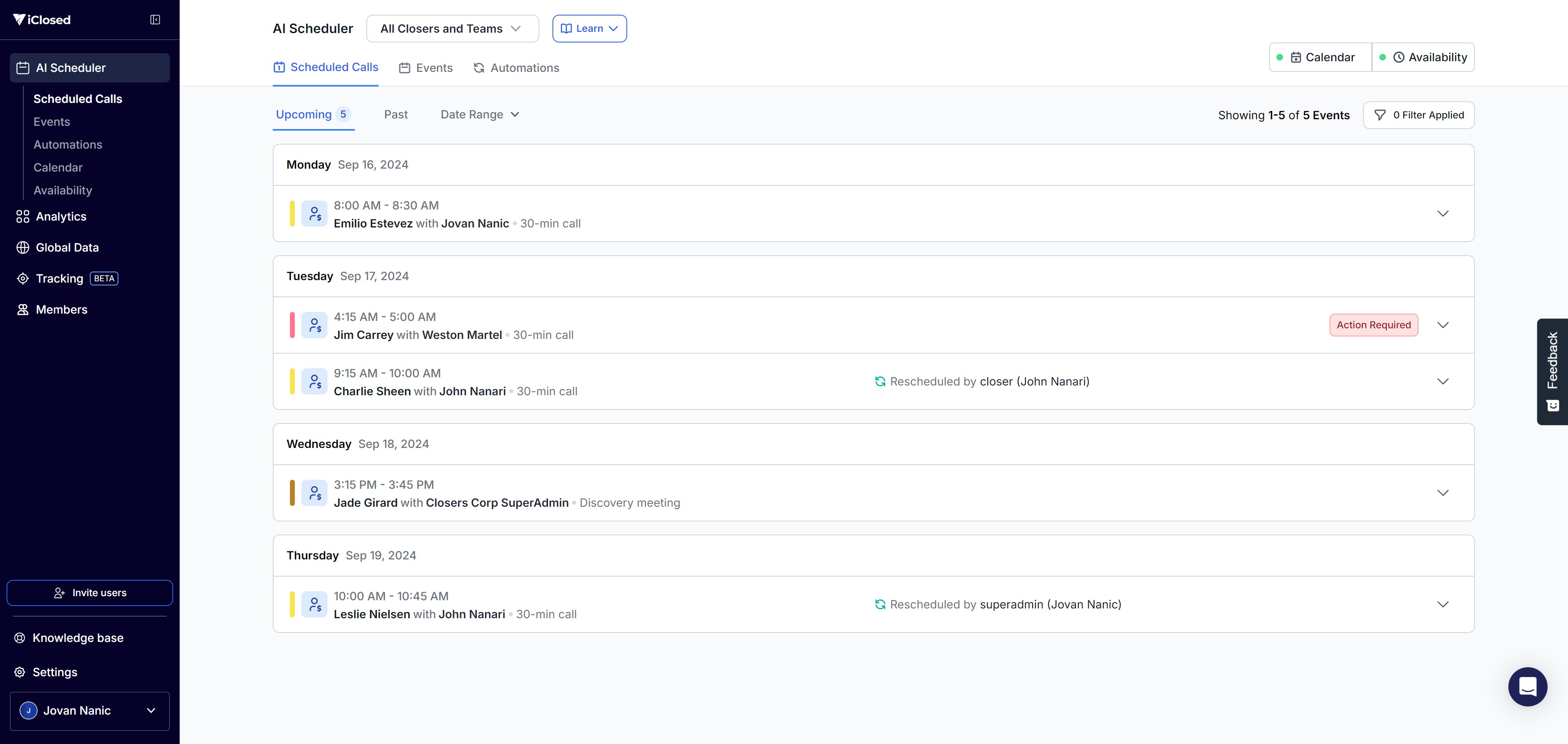Collapse the sidebar using the panel icon
The height and width of the screenshot is (744, 1568).
tap(155, 20)
